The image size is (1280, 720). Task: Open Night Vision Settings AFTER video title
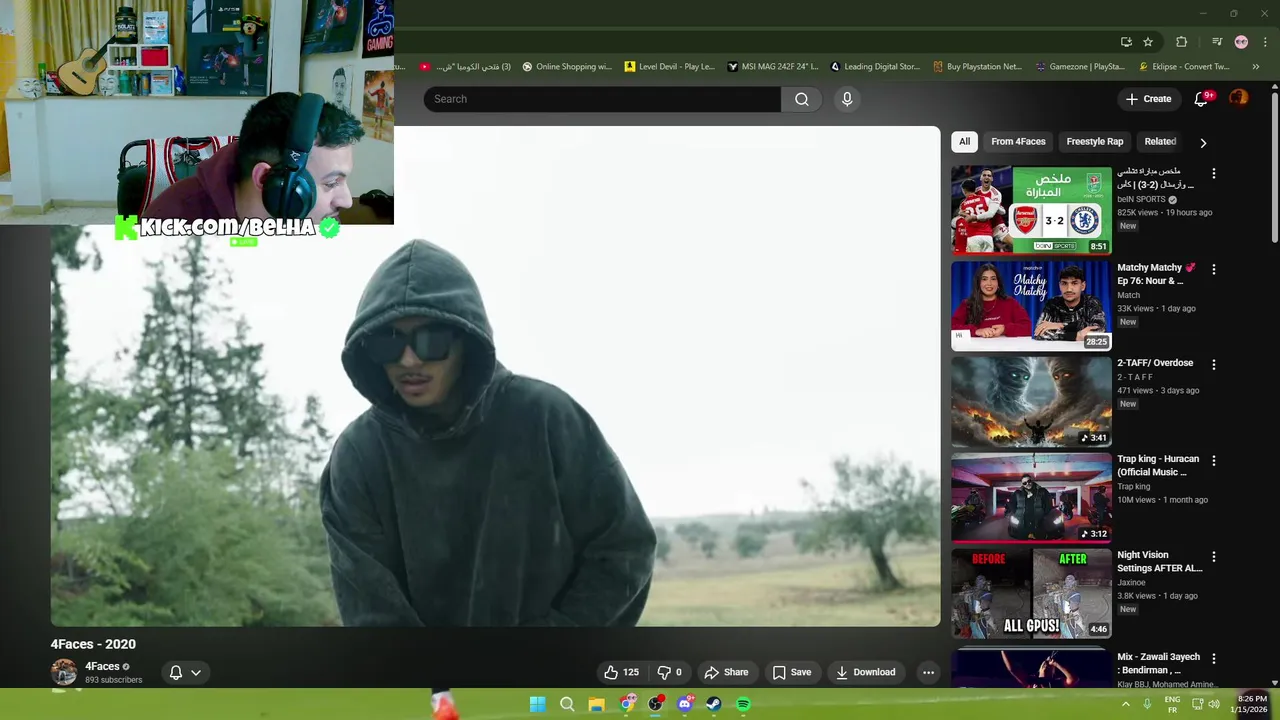[x=1160, y=561]
